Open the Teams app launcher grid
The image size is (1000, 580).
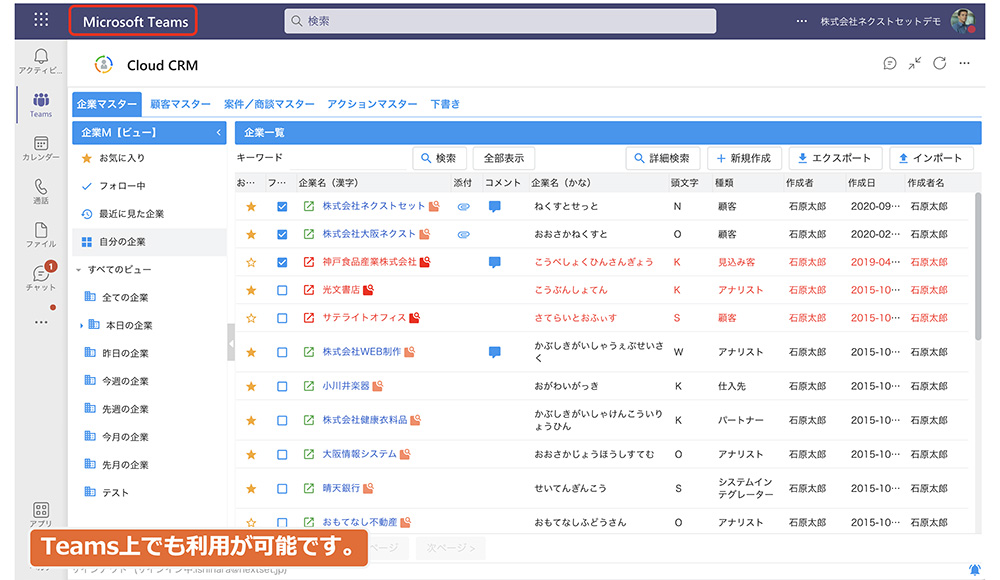click(41, 20)
